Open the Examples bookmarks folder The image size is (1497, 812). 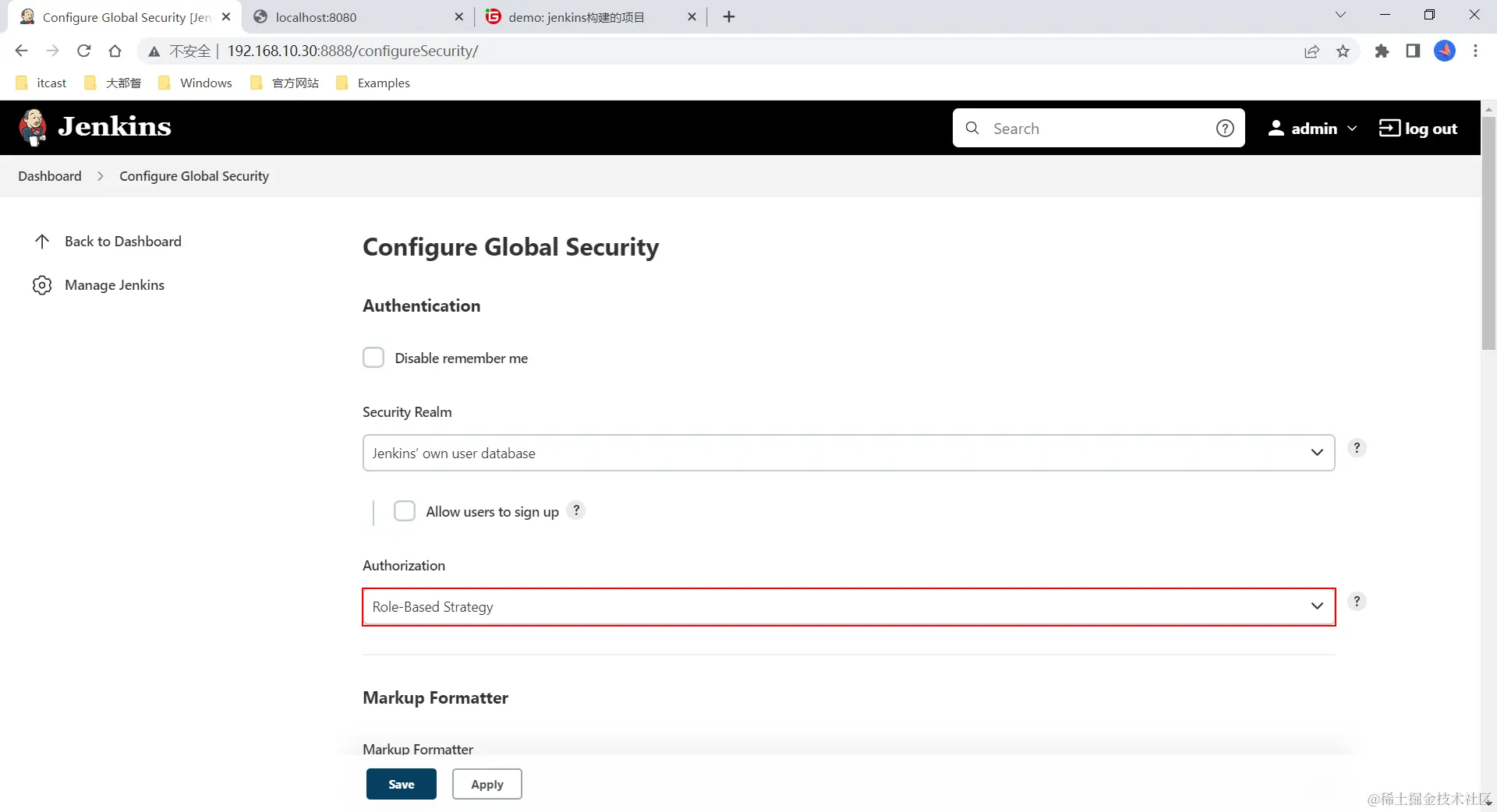[x=373, y=83]
